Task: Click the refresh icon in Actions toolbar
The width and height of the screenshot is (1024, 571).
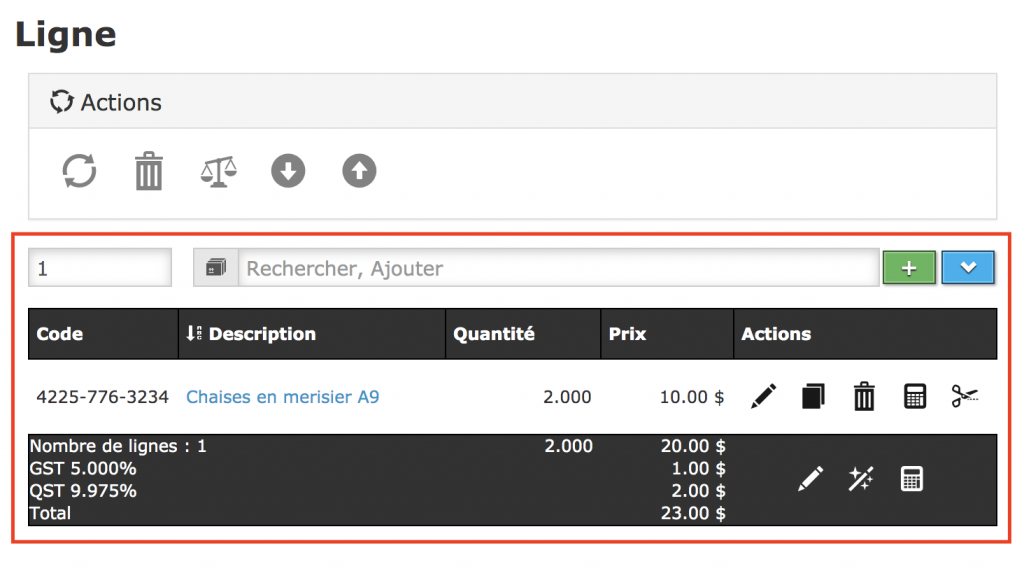Action: [80, 171]
